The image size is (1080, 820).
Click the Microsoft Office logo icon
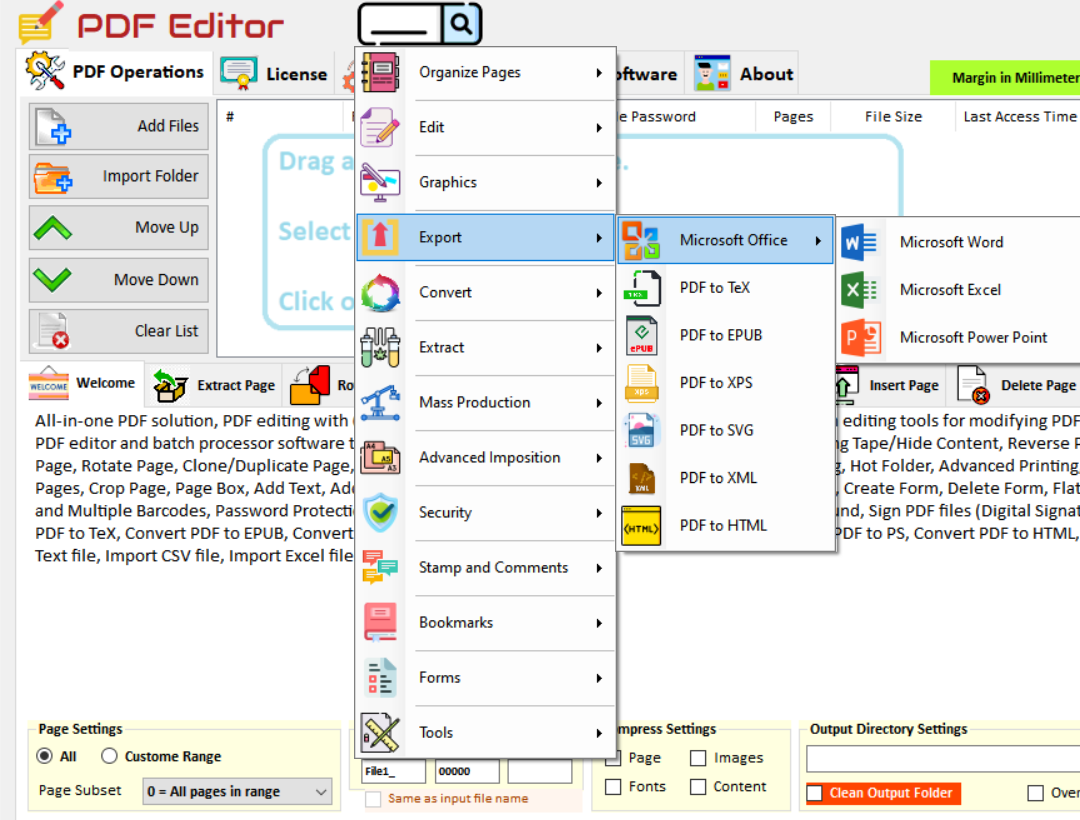[x=641, y=240]
